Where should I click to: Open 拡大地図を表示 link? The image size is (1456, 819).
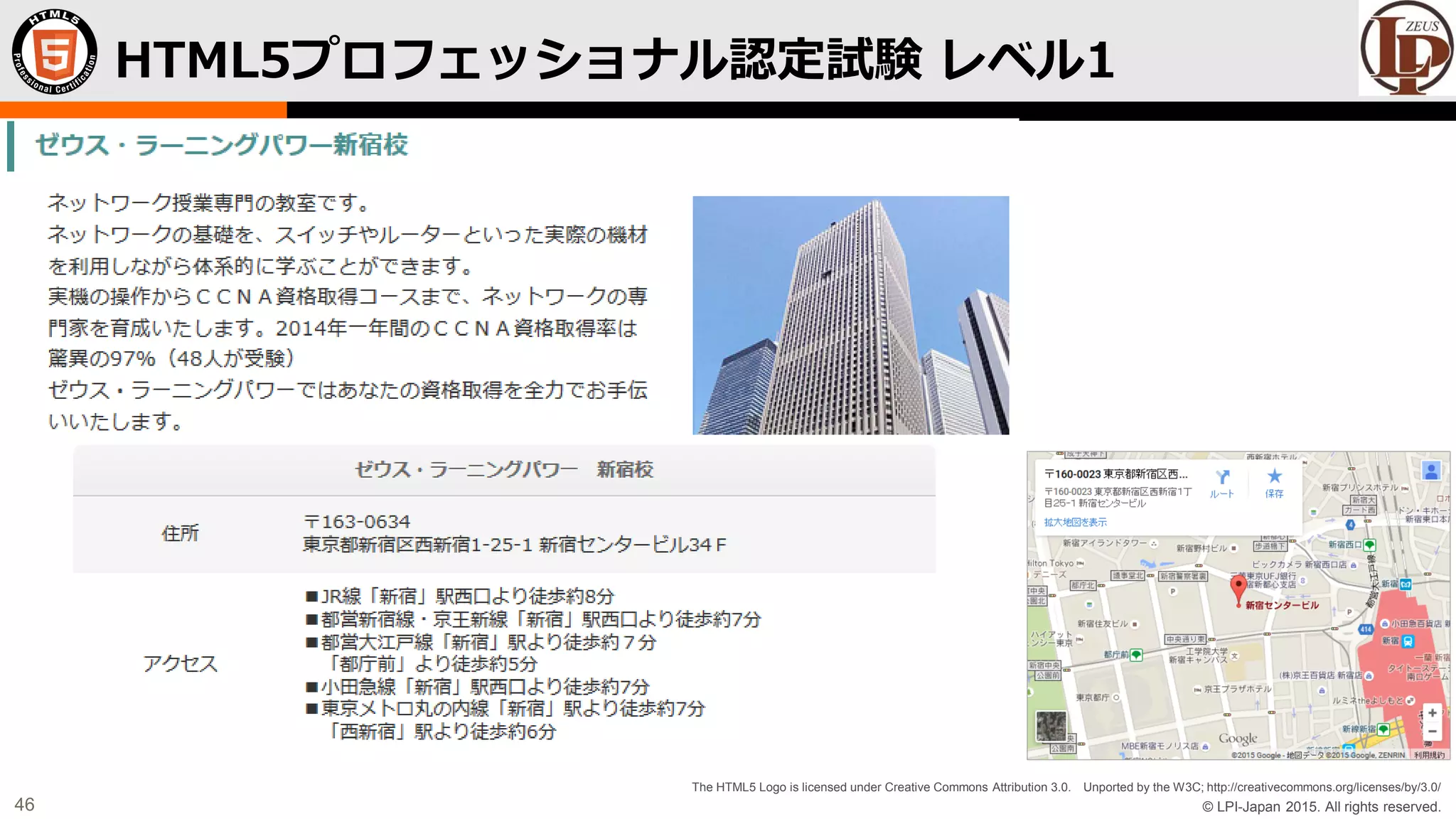1075,523
